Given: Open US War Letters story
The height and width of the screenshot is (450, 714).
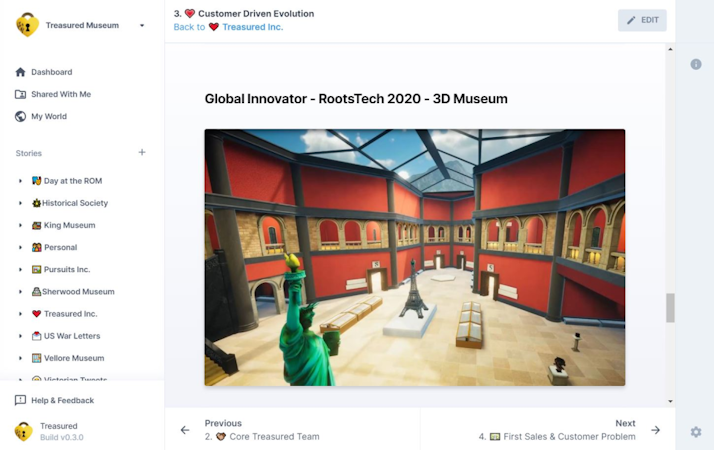Looking at the screenshot, I should (x=72, y=336).
